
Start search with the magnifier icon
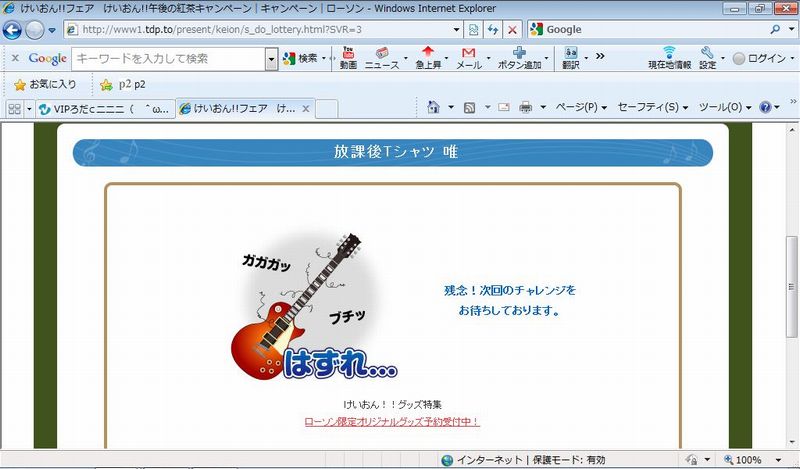776,30
